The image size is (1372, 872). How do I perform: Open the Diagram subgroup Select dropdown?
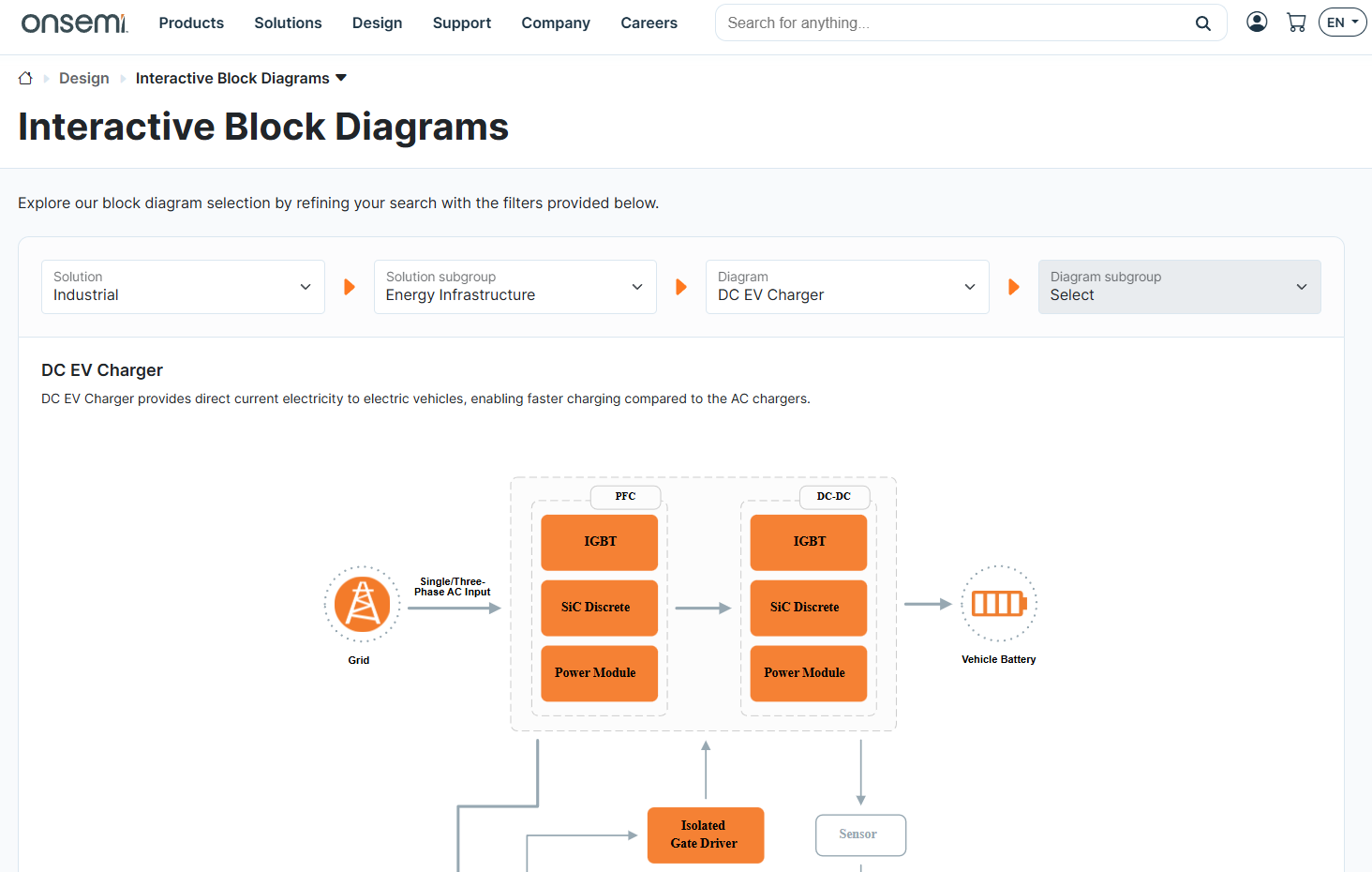click(x=1179, y=287)
